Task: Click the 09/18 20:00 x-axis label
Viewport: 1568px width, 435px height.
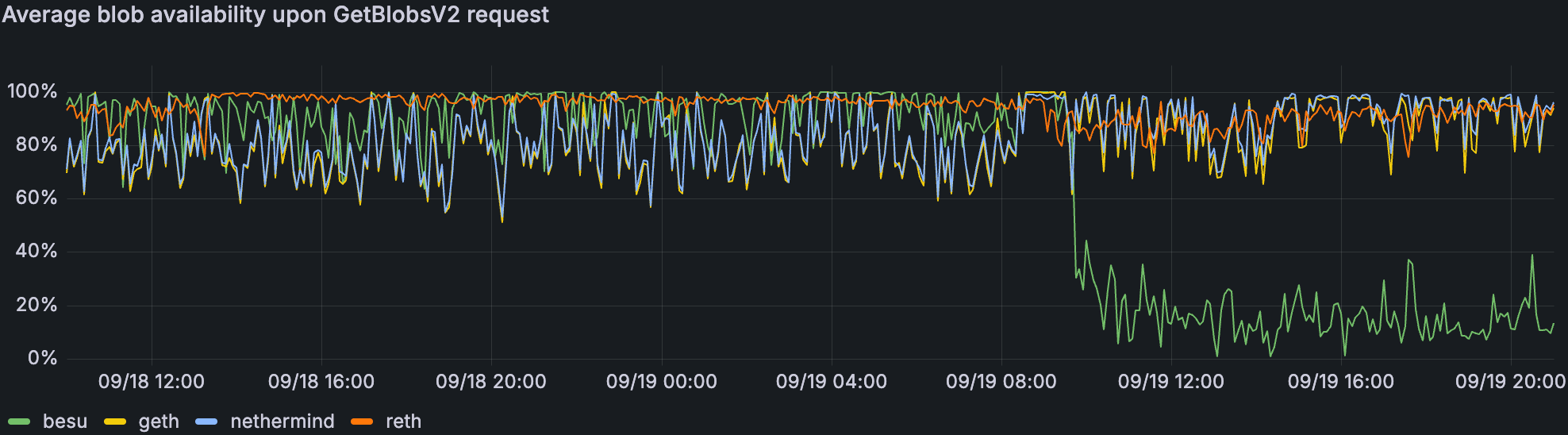Action: (x=491, y=382)
